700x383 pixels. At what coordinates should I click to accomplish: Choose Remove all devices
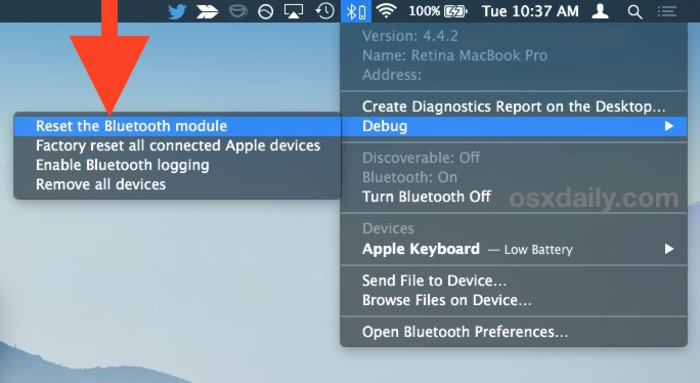pyautogui.click(x=177, y=184)
